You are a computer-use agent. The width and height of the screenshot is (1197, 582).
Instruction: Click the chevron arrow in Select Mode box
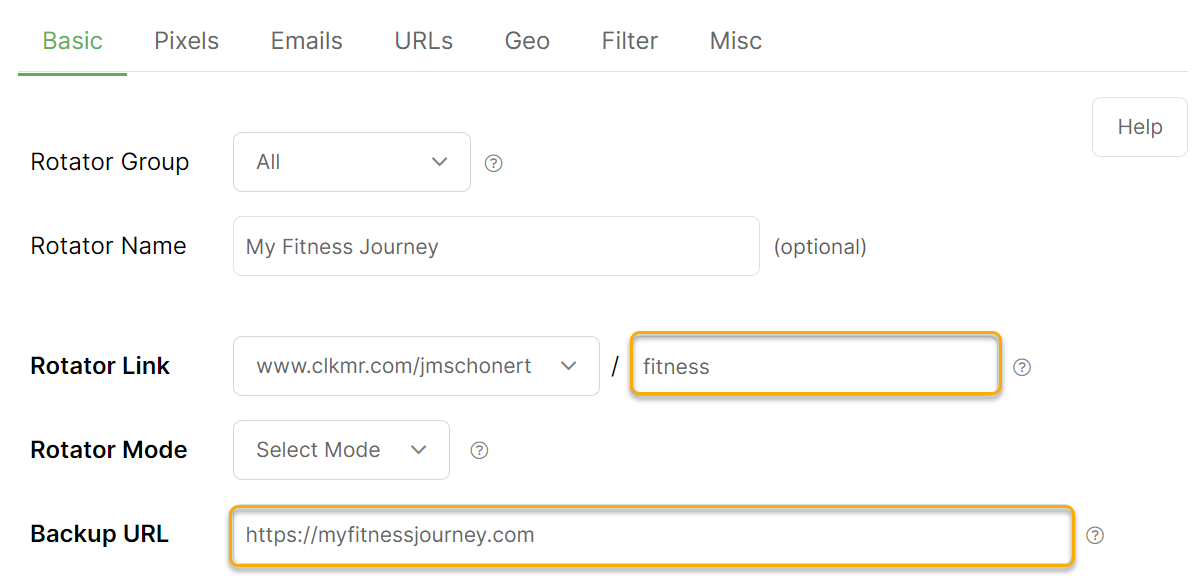pos(418,450)
